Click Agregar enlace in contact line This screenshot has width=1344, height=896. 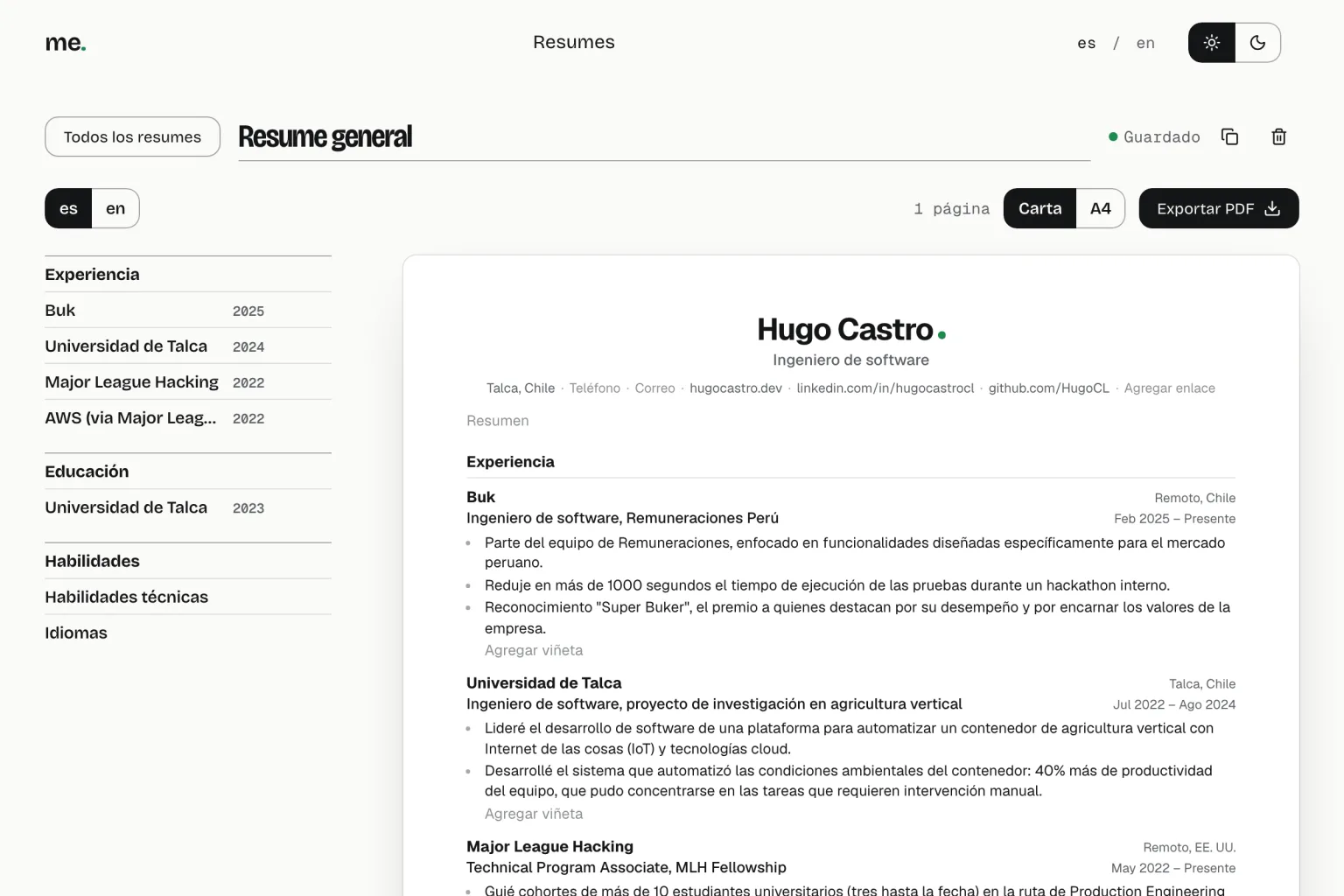click(1170, 388)
